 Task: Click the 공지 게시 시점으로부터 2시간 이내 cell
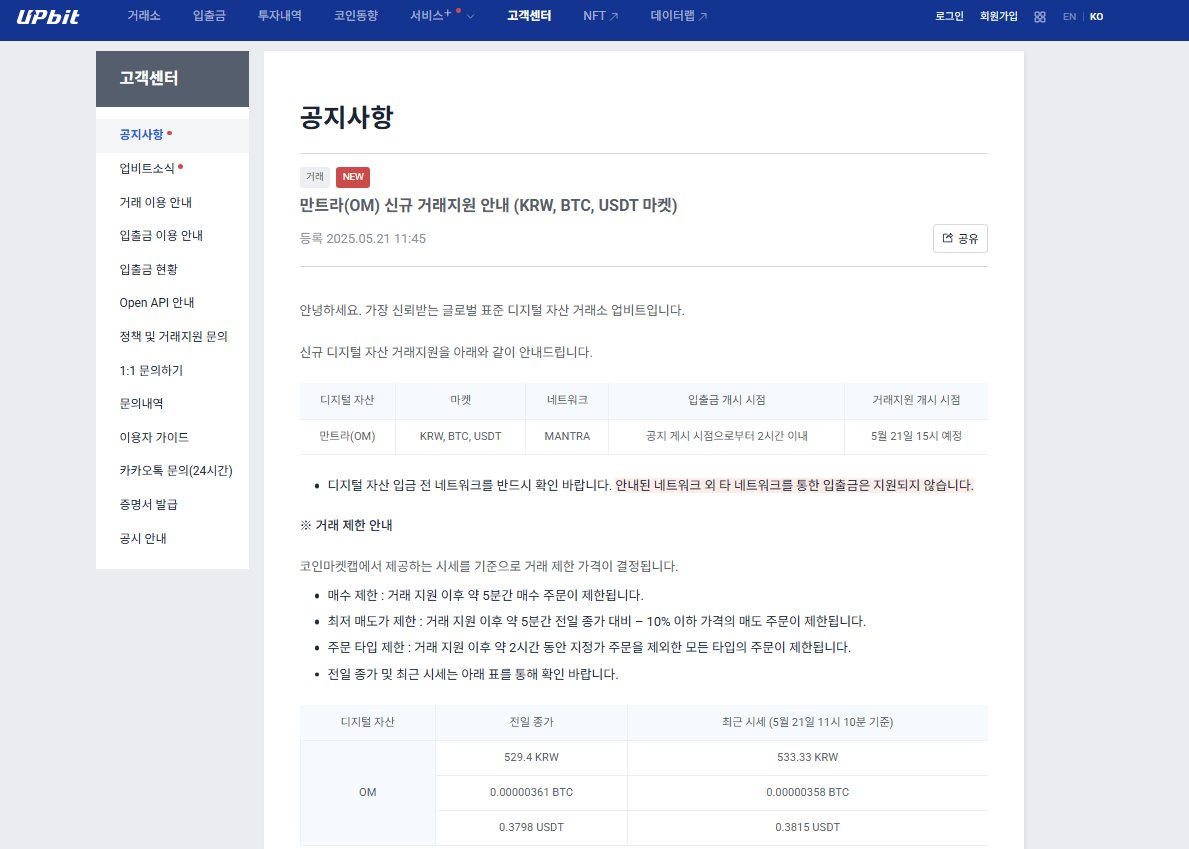click(x=726, y=436)
